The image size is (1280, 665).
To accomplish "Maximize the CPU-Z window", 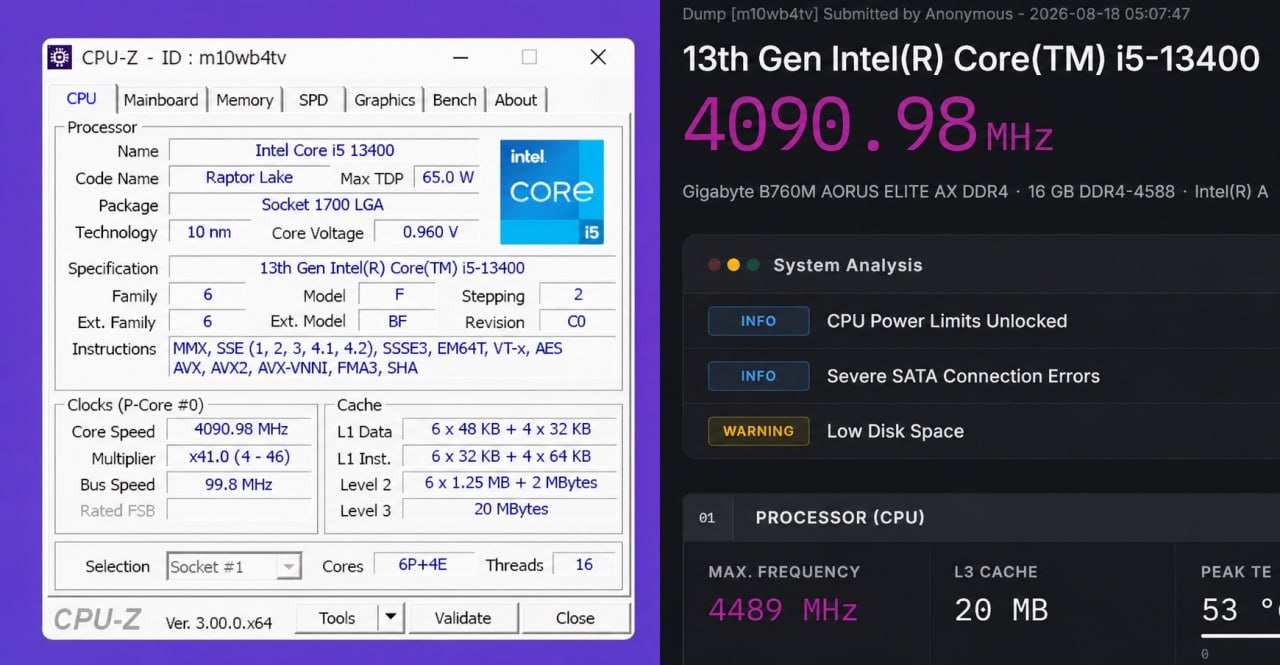I will pos(529,57).
